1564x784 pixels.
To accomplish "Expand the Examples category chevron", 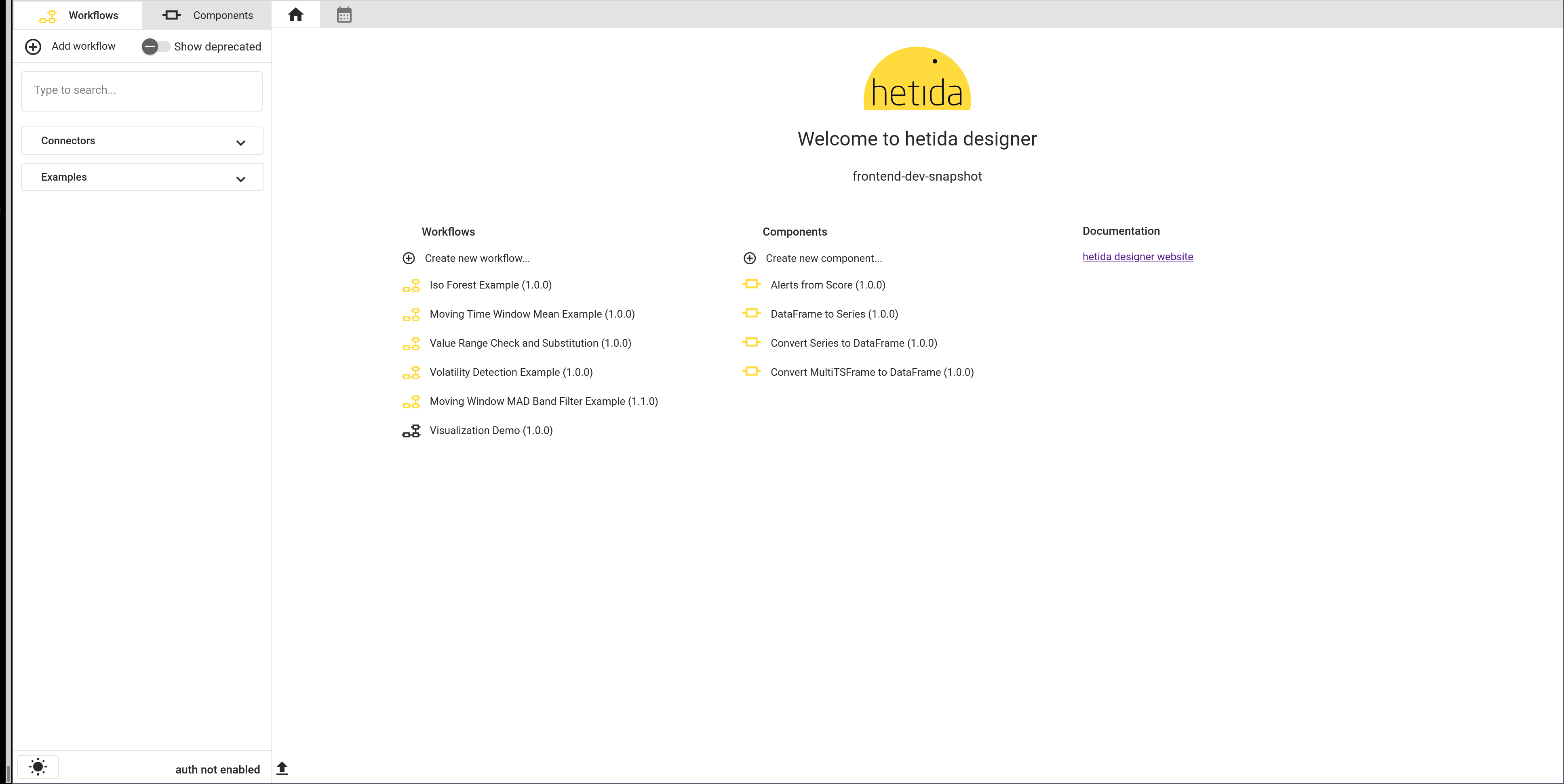I will (240, 179).
